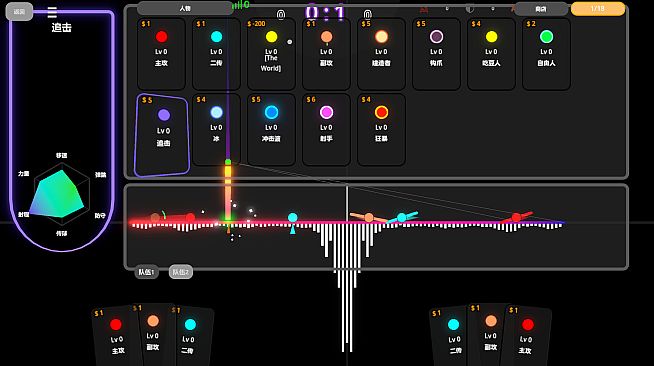654x366 pixels.
Task: Open the hamburger menu above 追击 title
Action: coord(52,13)
